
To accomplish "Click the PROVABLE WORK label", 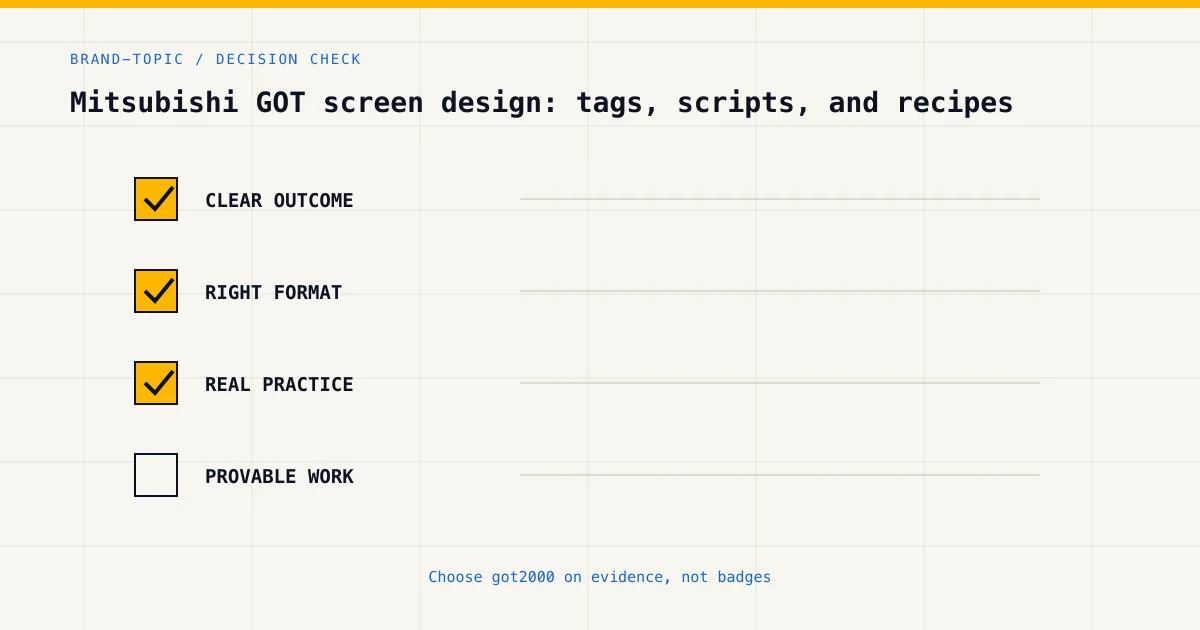I will coord(279,476).
